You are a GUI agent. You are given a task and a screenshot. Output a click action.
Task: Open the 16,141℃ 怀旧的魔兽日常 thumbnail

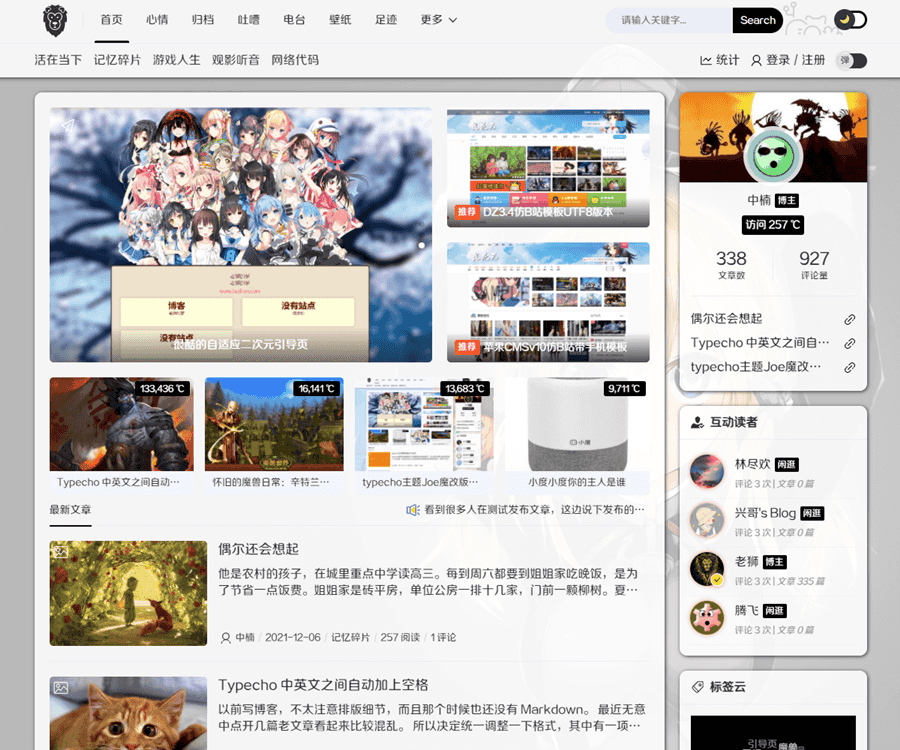274,425
